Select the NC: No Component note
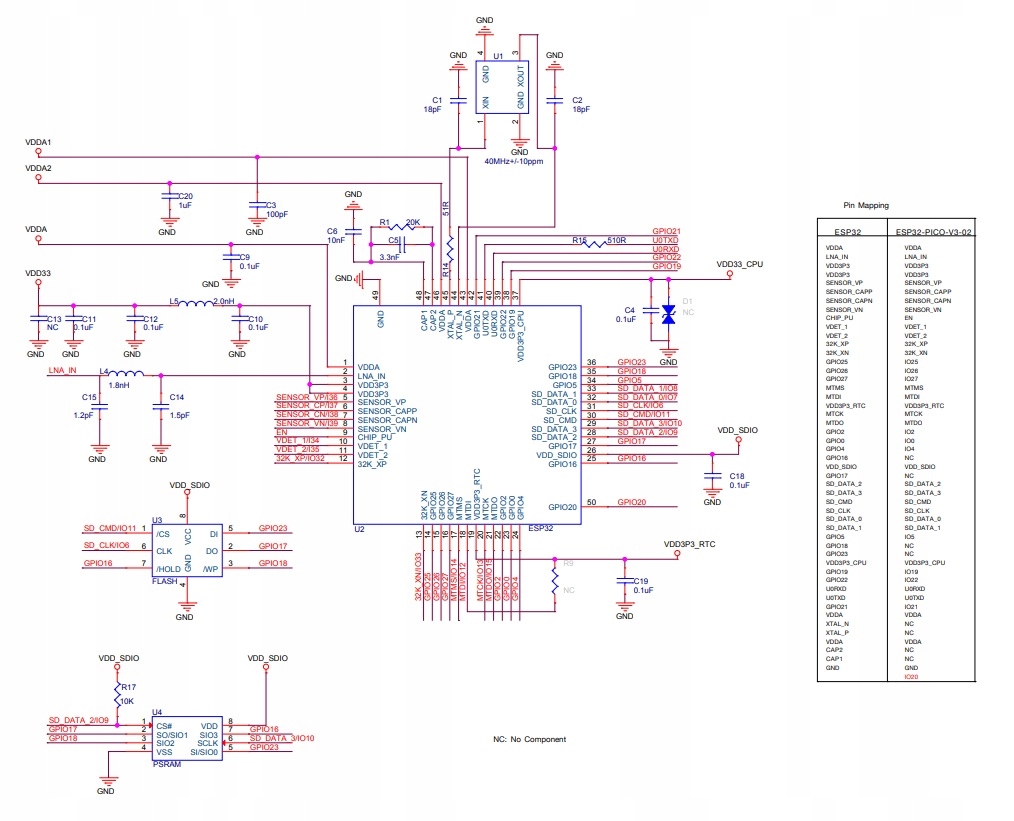This screenshot has height=821, width=1014. pos(529,739)
